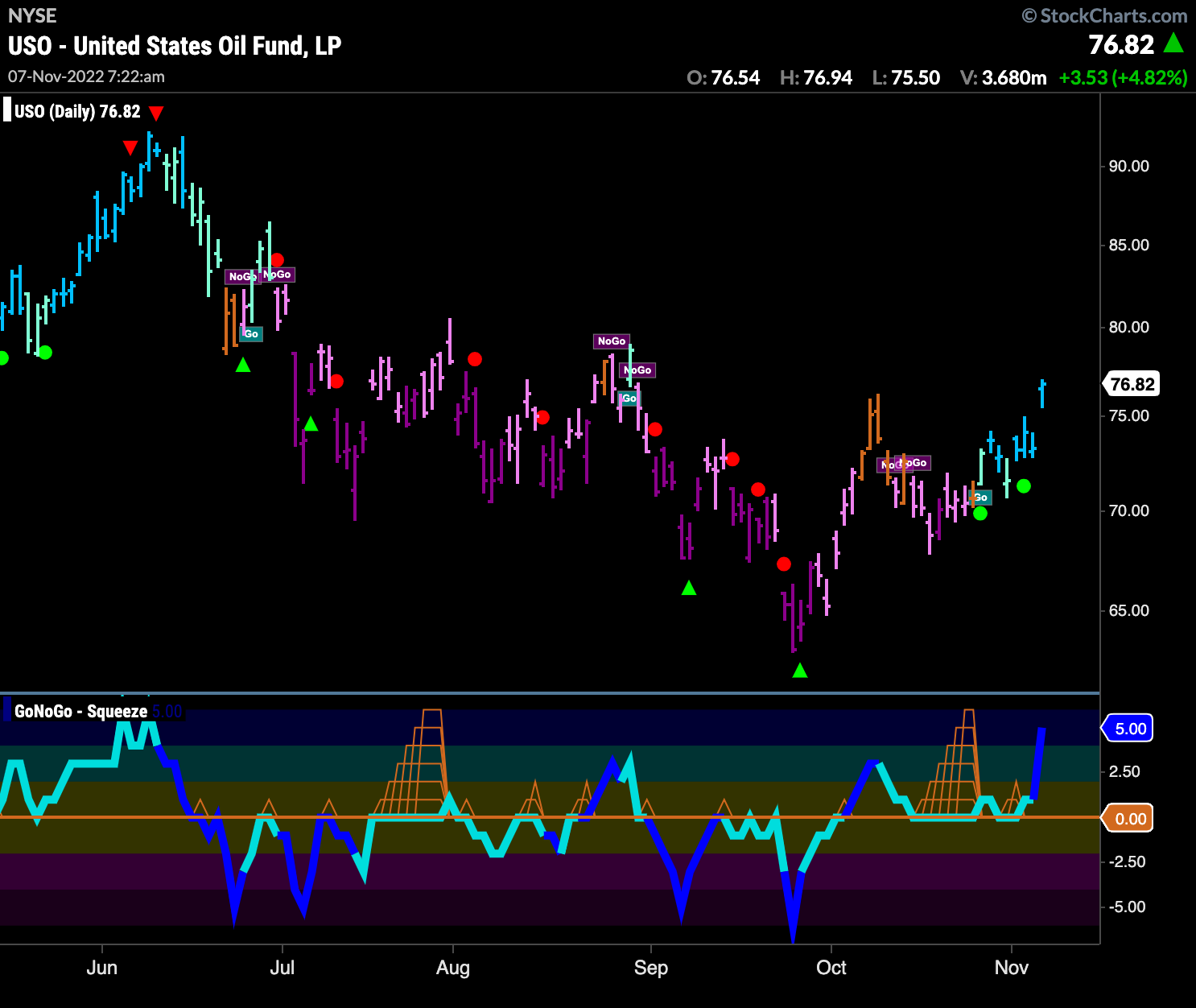Screen dimensions: 1196x1008
Task: Select the Sep label on the time axis
Action: coord(651,967)
